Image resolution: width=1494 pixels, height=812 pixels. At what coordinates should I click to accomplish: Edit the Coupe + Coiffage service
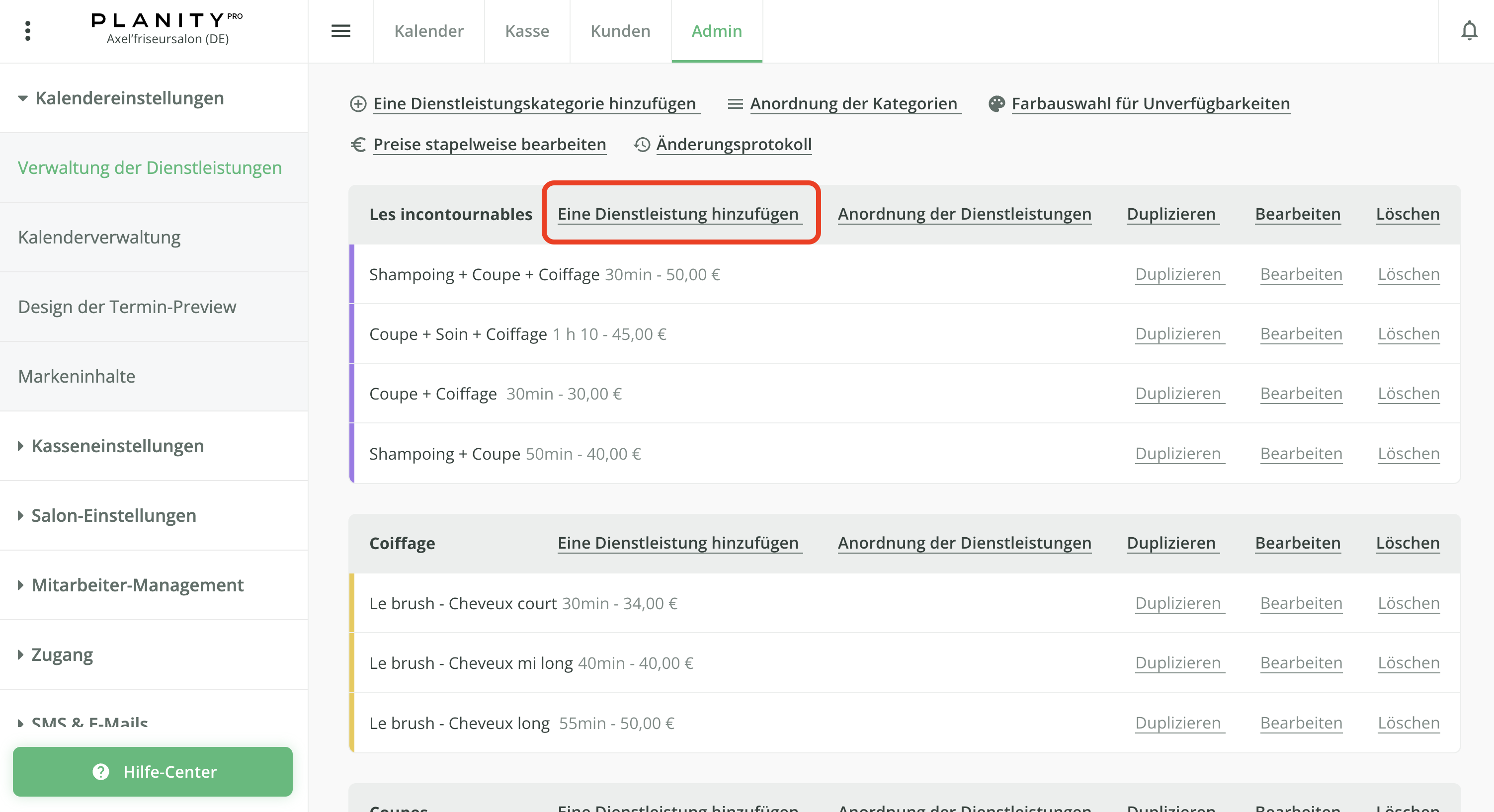click(1301, 394)
